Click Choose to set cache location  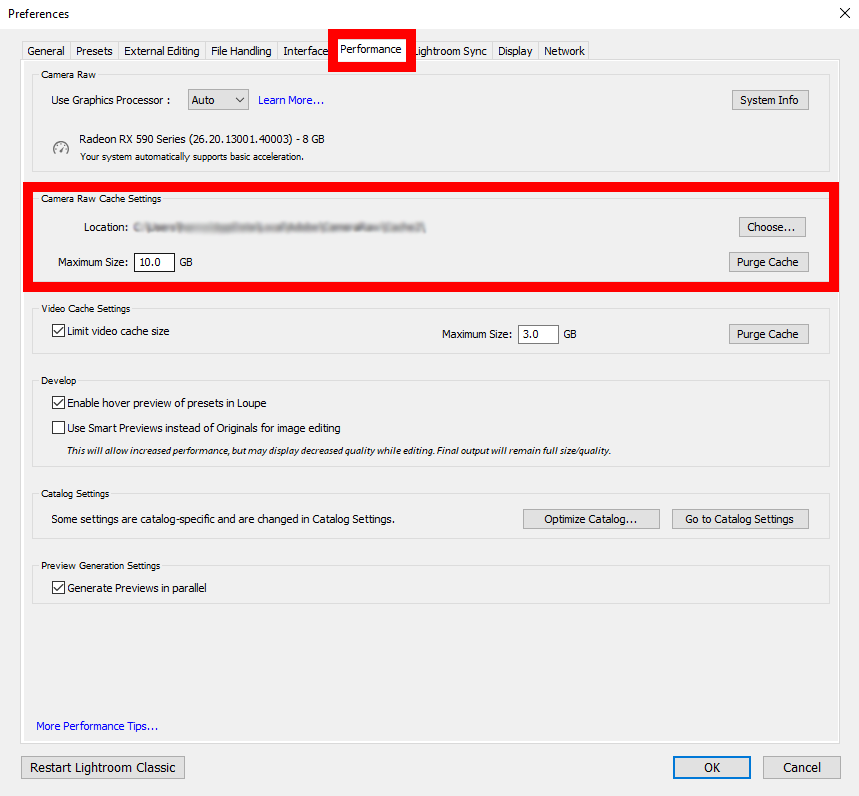(771, 227)
